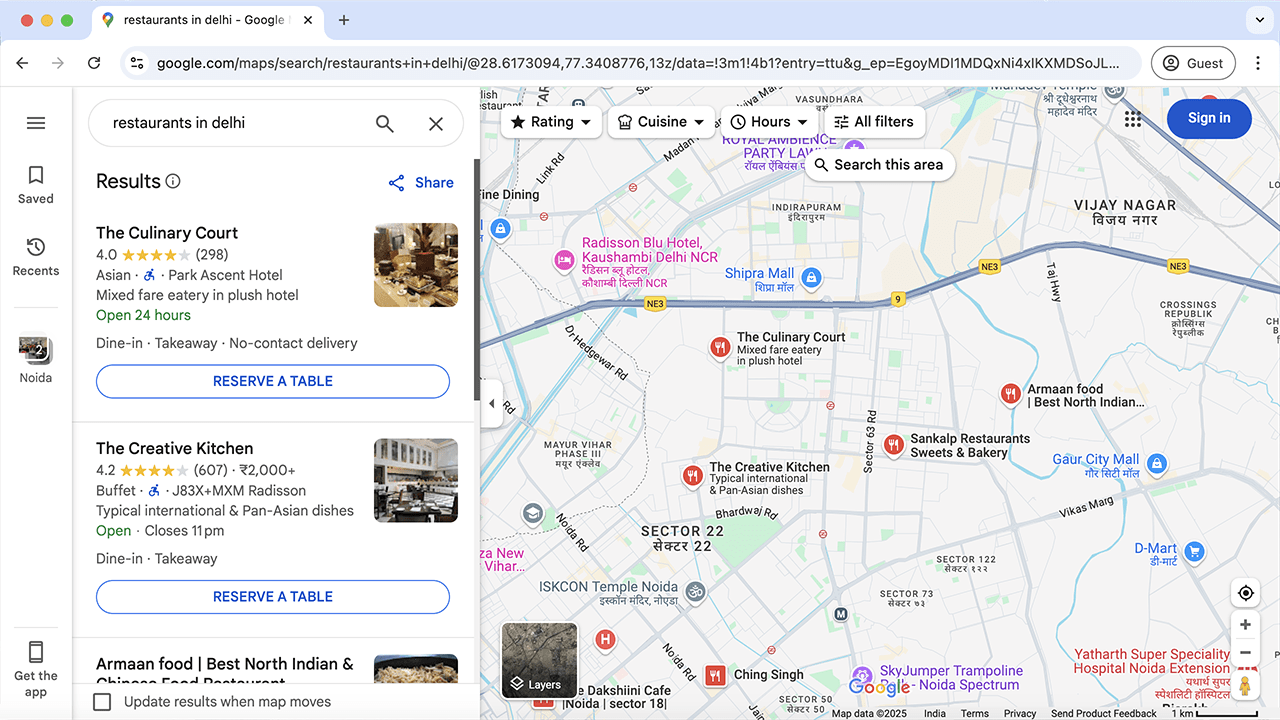Click the site information icon in address bar

click(137, 63)
